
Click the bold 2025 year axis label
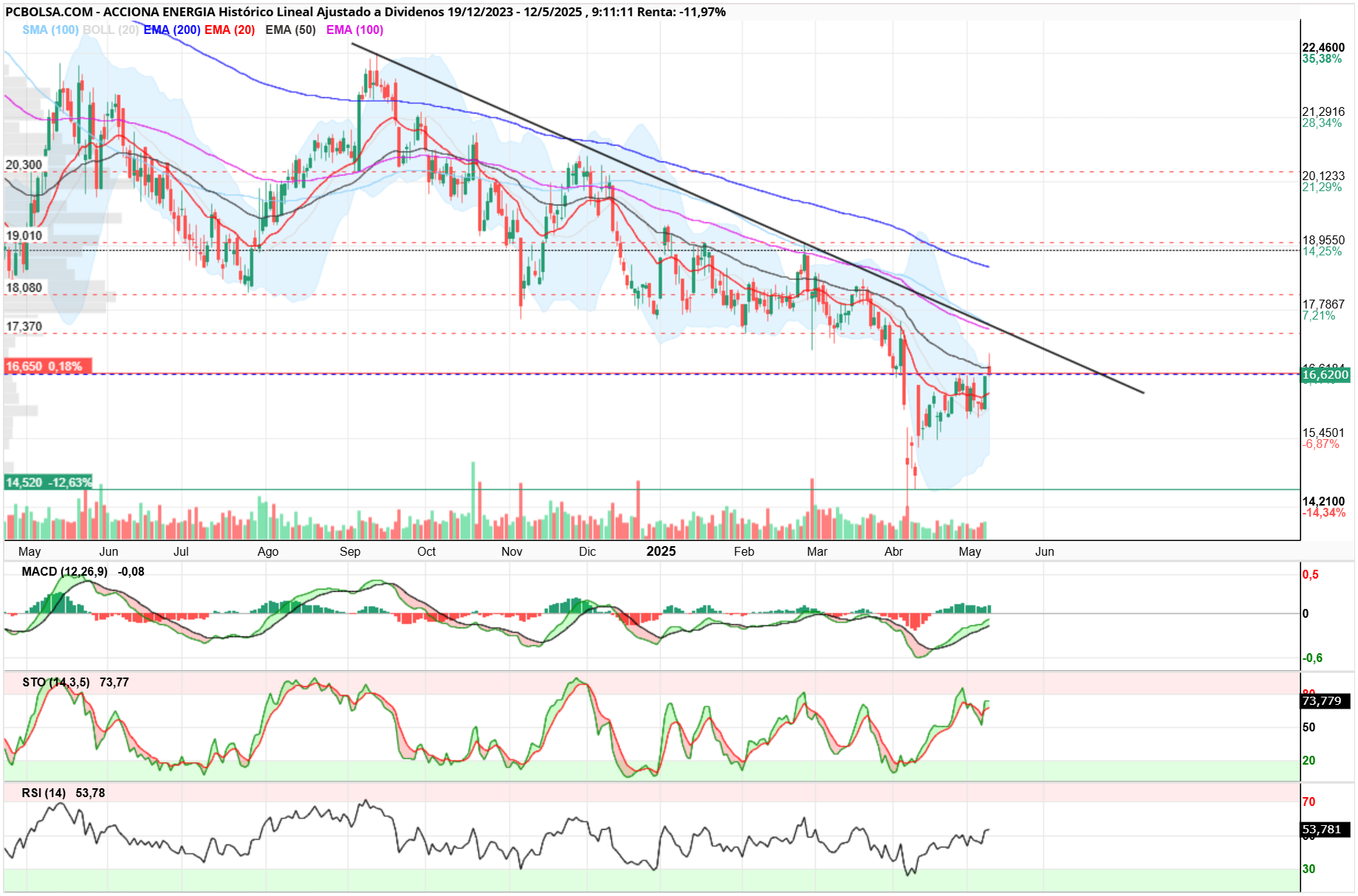pyautogui.click(x=661, y=551)
